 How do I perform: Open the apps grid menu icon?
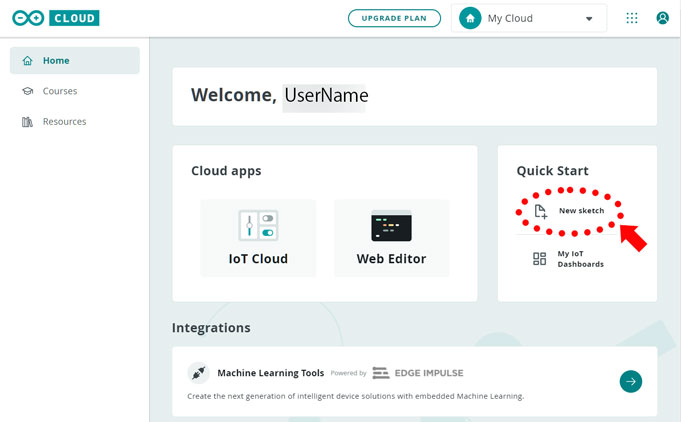632,18
